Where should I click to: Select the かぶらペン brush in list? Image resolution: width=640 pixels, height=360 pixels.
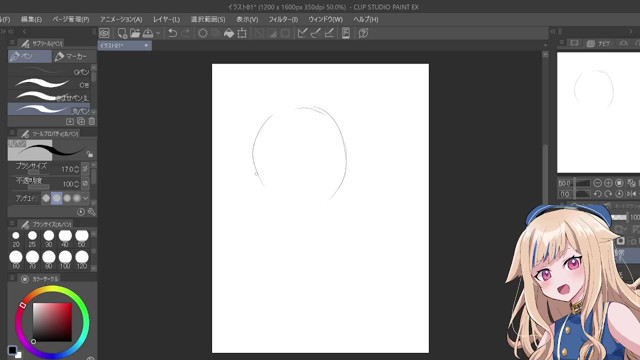pyautogui.click(x=49, y=97)
